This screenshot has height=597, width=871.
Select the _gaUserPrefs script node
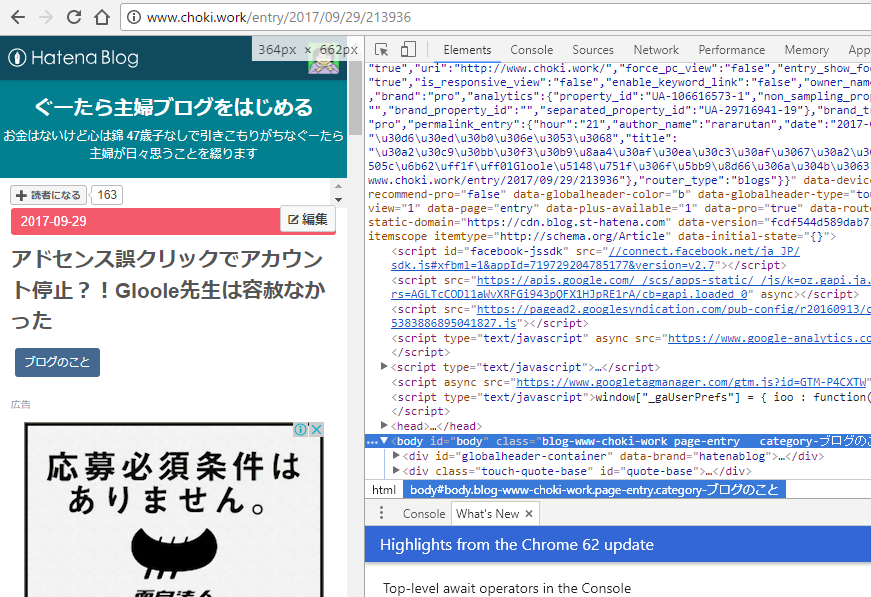coord(630,404)
